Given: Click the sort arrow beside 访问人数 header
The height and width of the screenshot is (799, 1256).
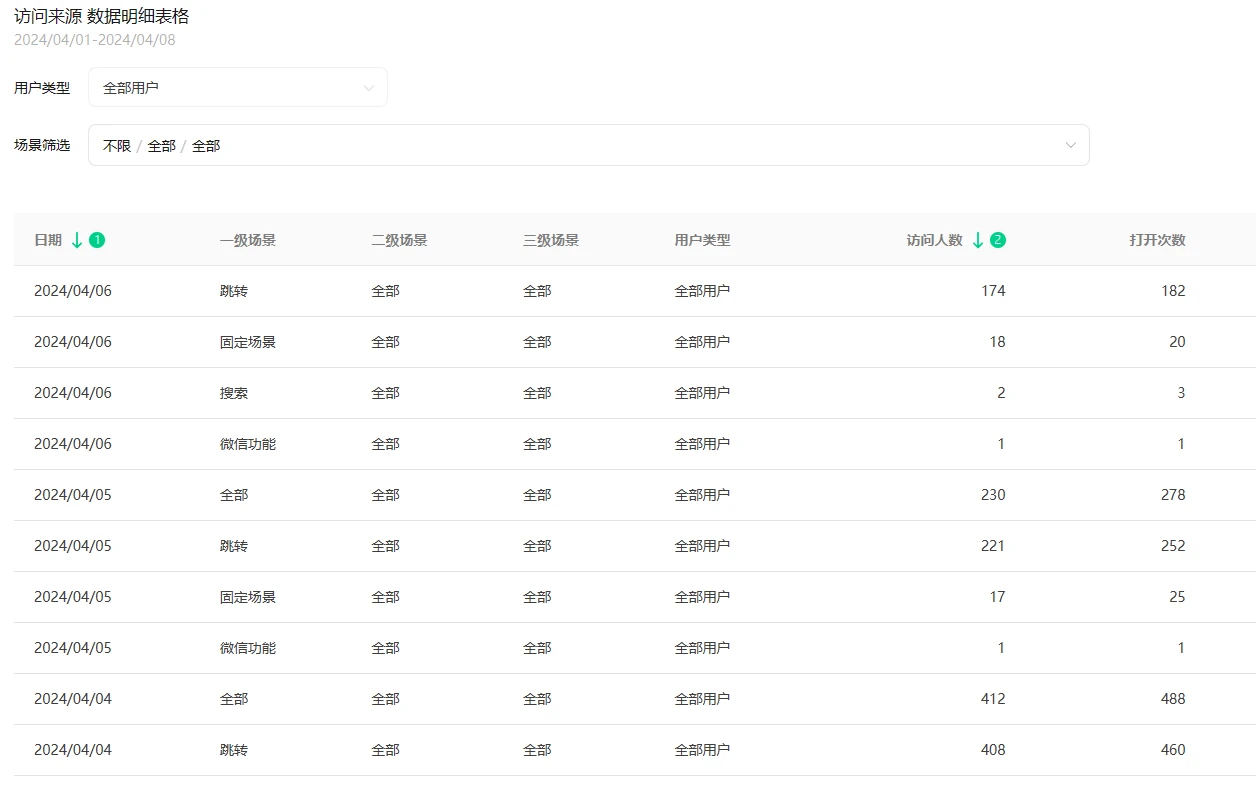Looking at the screenshot, I should coord(978,240).
